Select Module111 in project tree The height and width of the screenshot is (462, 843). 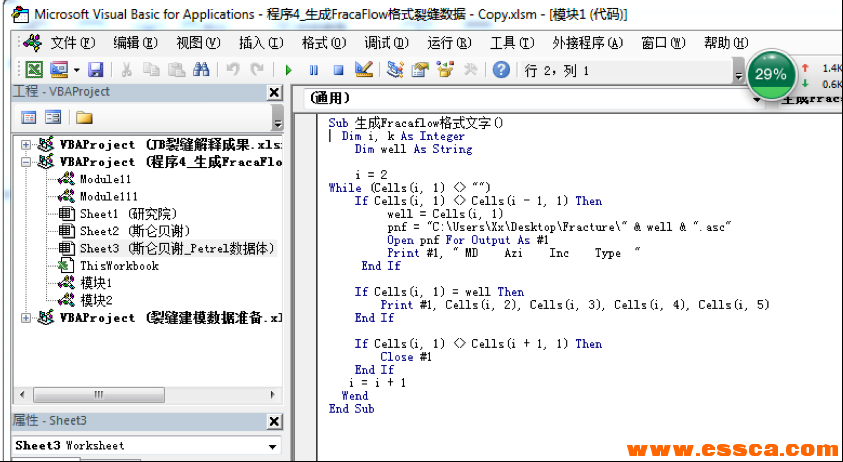point(109,196)
